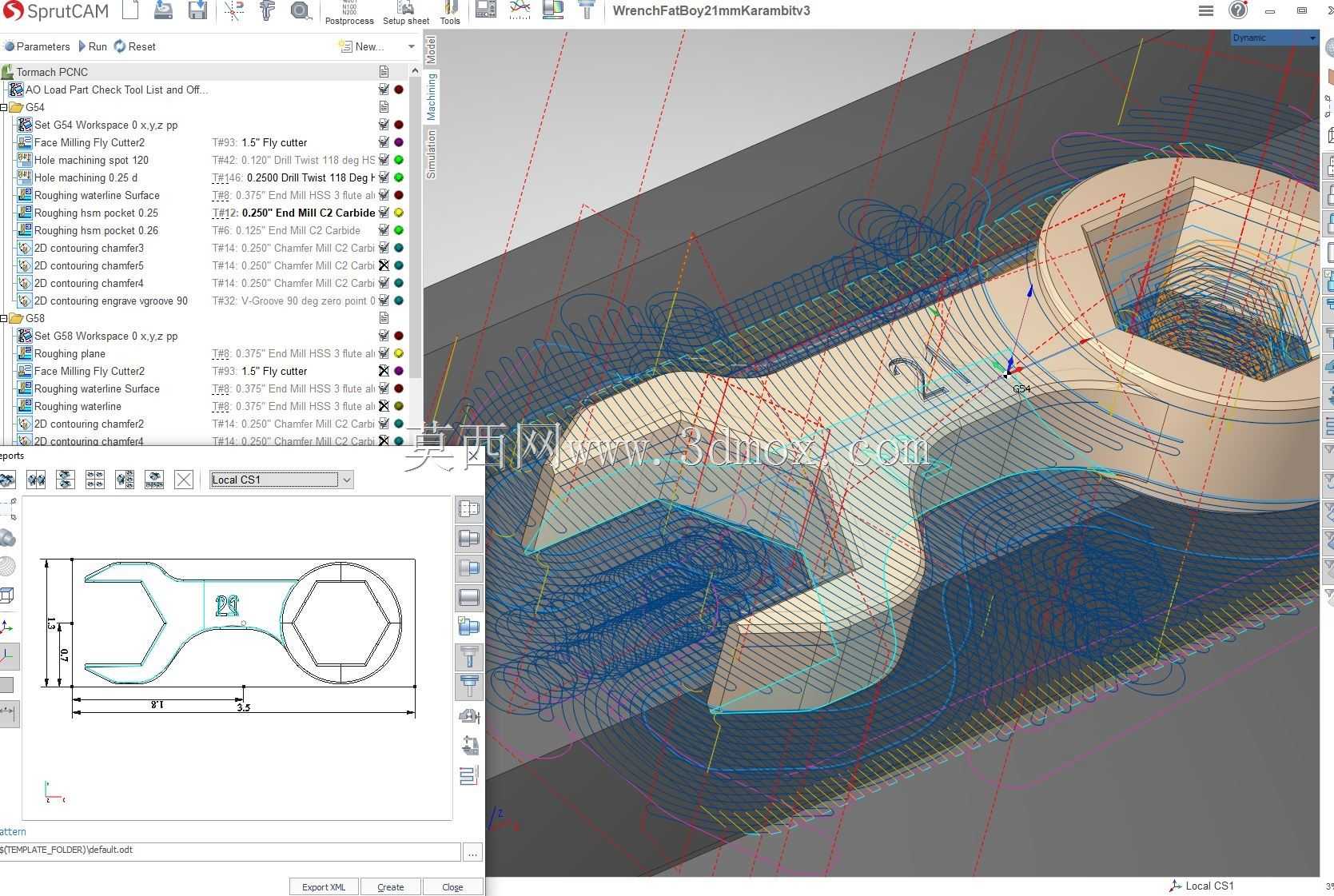Reset the operation calculations
The width and height of the screenshot is (1334, 896).
pyautogui.click(x=134, y=46)
